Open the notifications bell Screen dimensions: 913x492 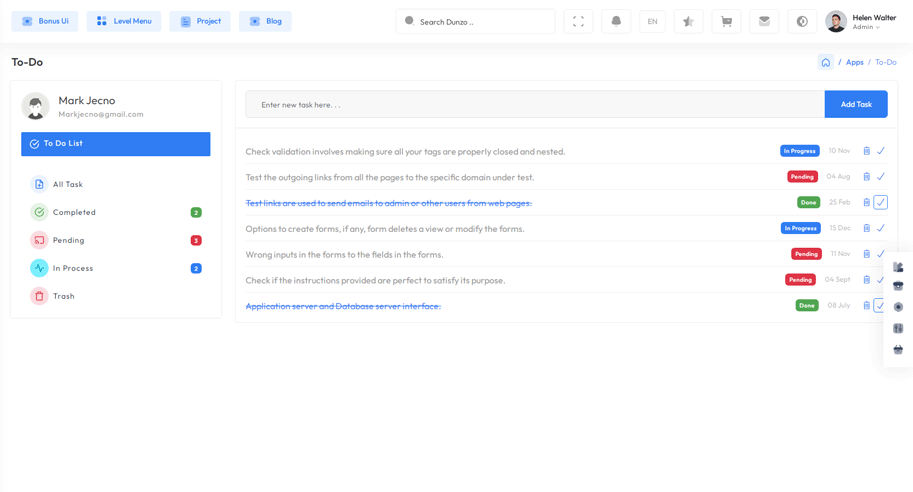pos(616,21)
